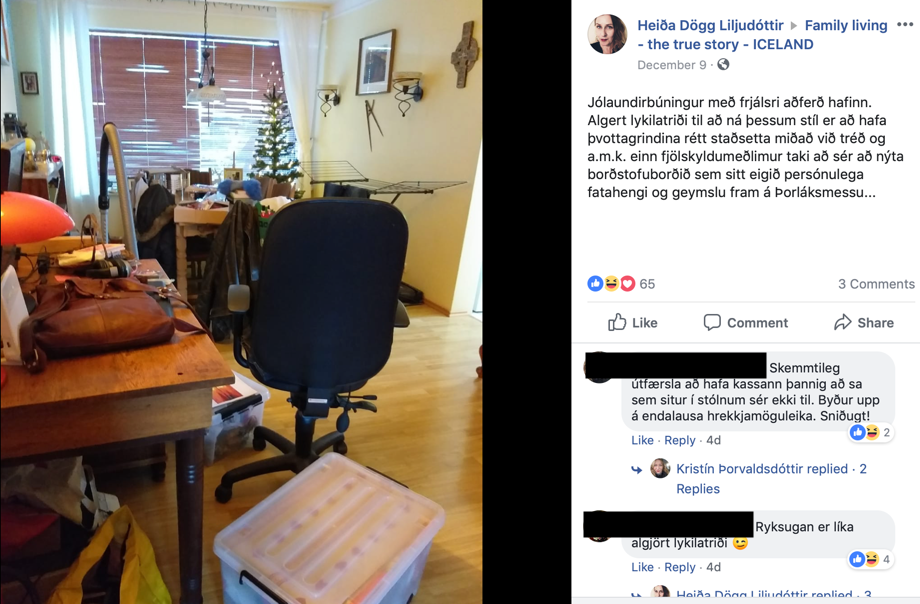Click the thumbs-up Like icon under post

617,322
